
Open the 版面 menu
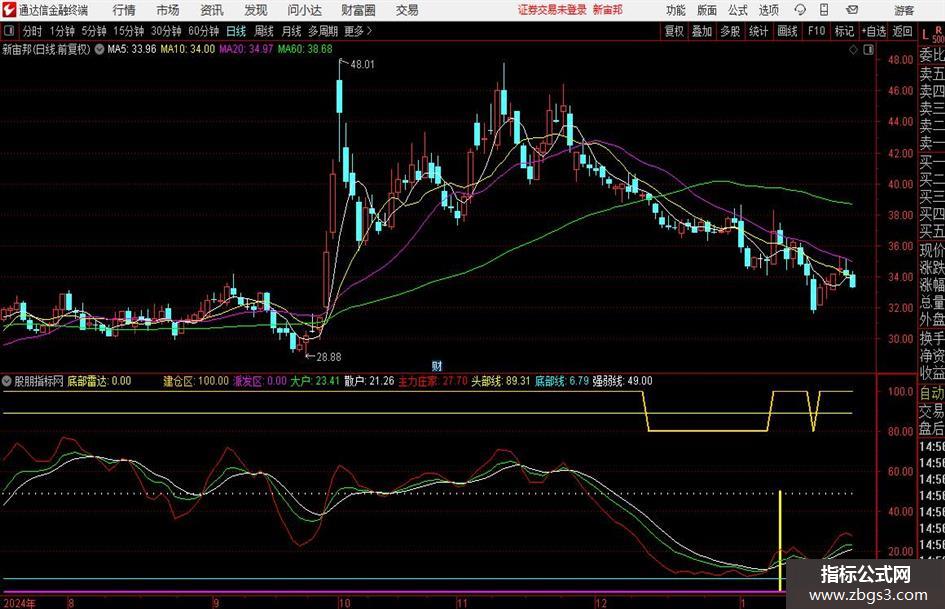click(x=706, y=10)
